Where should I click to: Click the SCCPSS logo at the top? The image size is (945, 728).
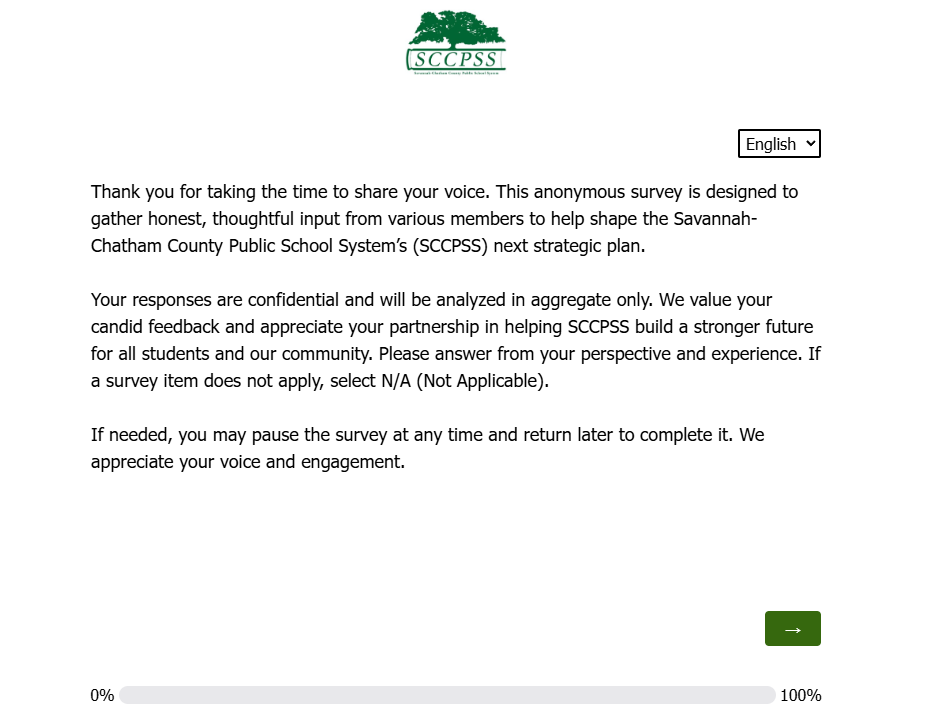[x=456, y=43]
